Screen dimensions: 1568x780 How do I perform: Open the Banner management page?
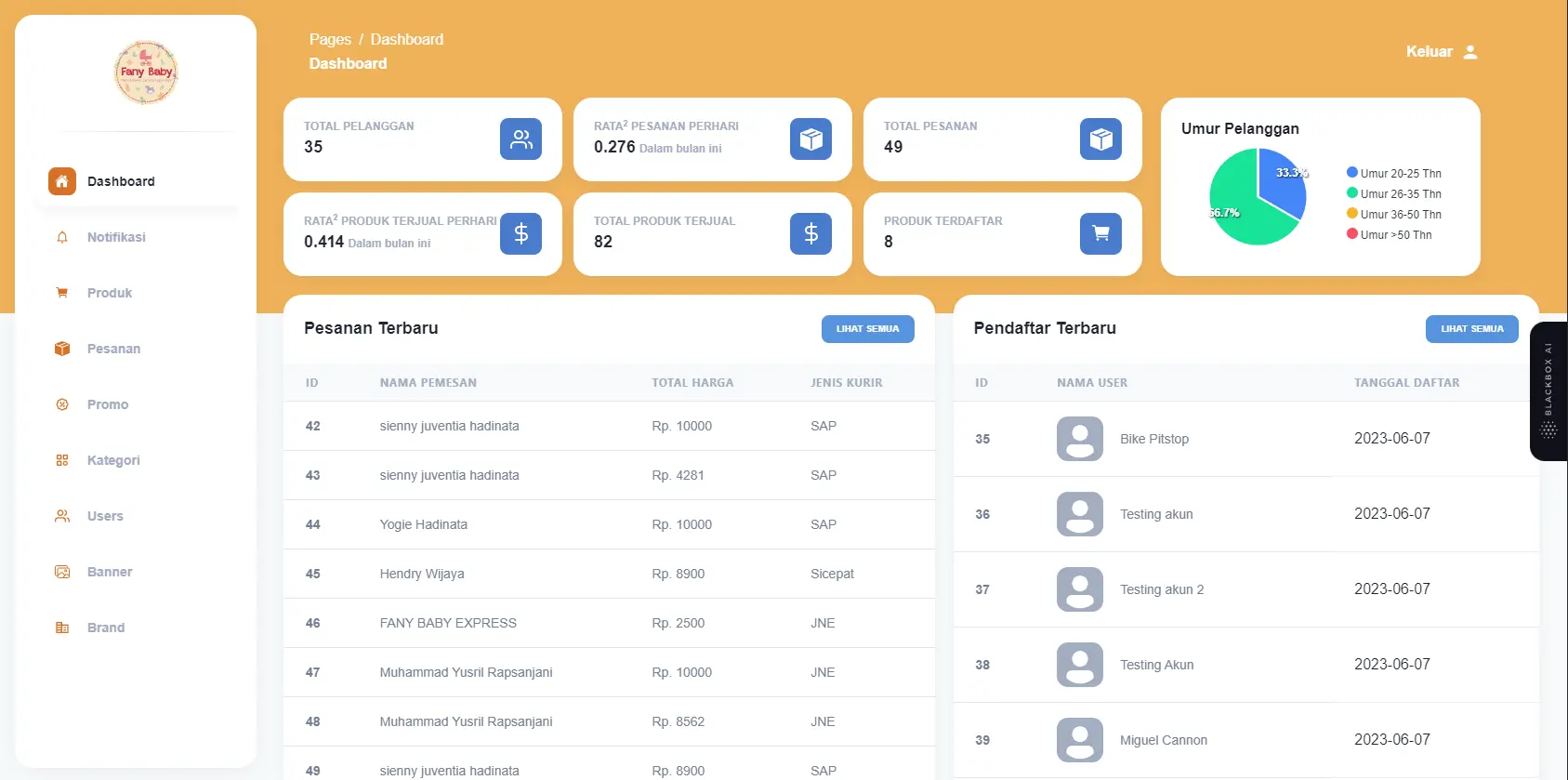(x=110, y=572)
